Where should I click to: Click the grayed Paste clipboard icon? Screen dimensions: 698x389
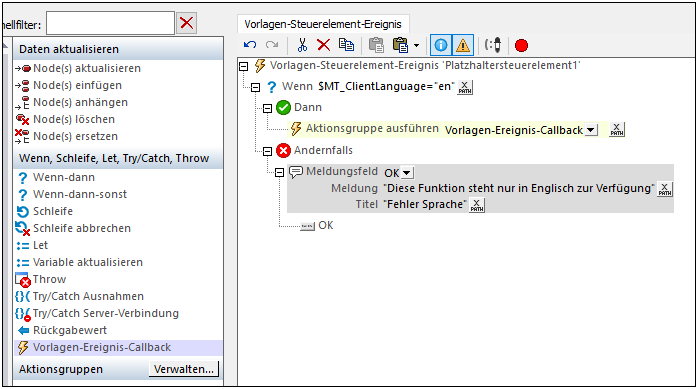tap(376, 45)
